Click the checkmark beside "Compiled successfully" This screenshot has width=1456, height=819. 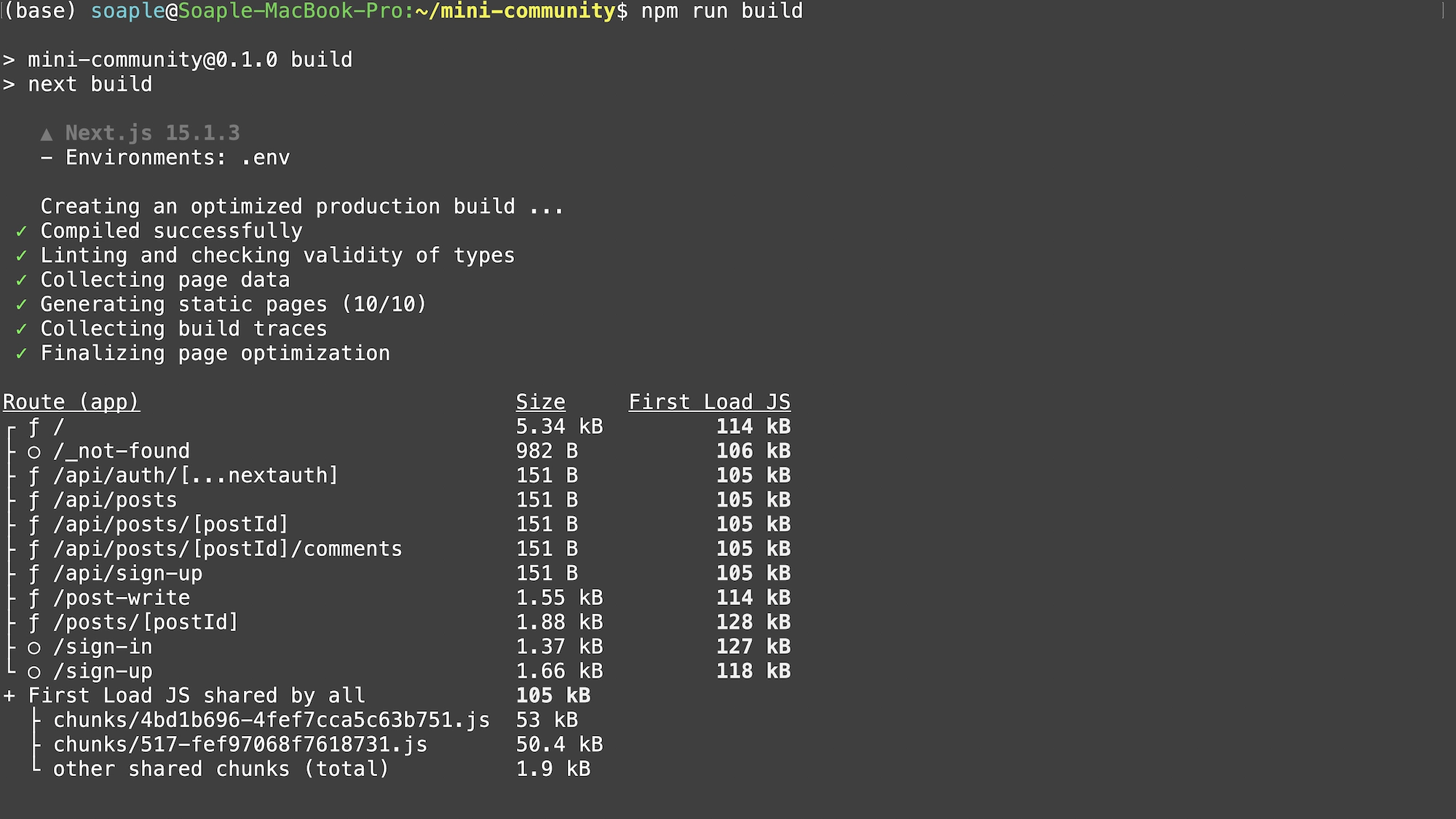pyautogui.click(x=22, y=232)
